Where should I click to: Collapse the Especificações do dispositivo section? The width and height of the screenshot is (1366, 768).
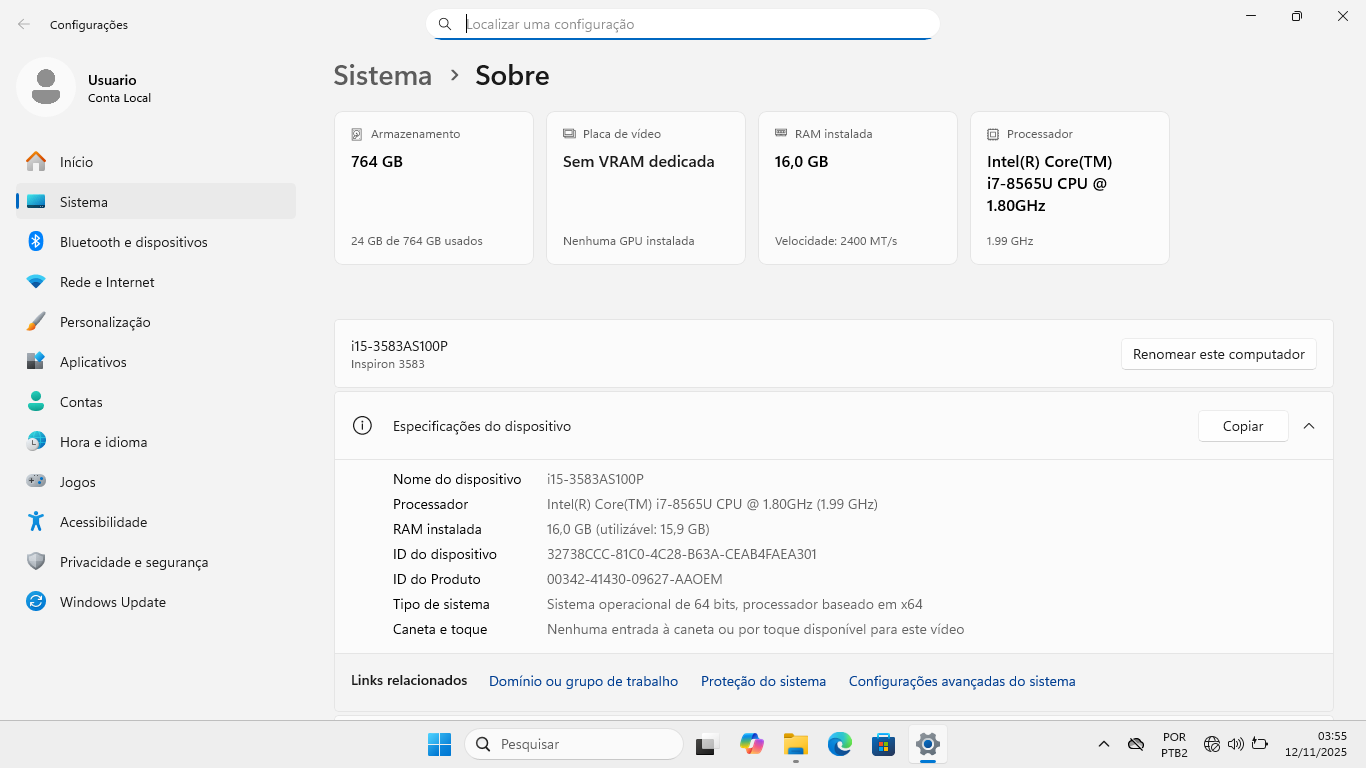tap(1309, 425)
